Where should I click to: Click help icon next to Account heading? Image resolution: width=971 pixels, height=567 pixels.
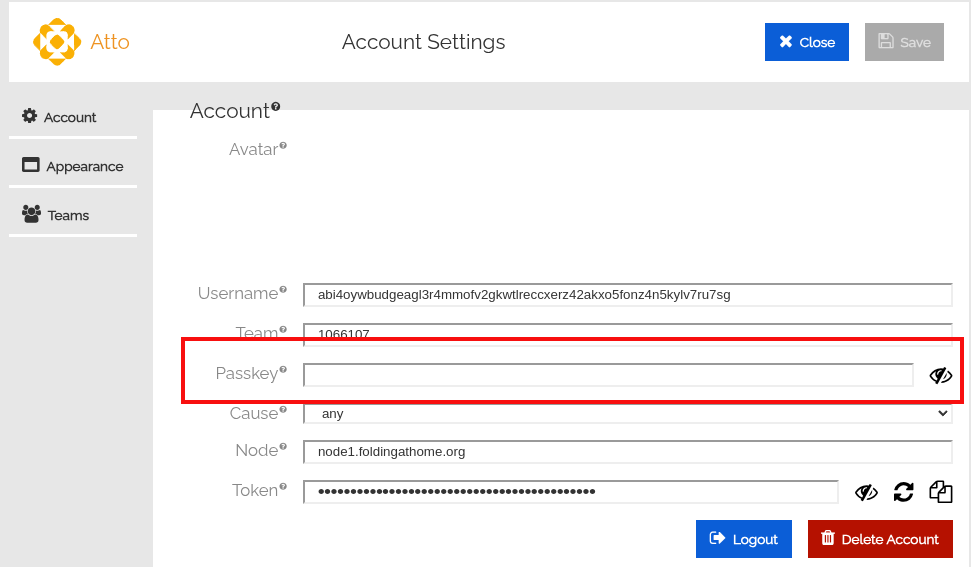276,106
